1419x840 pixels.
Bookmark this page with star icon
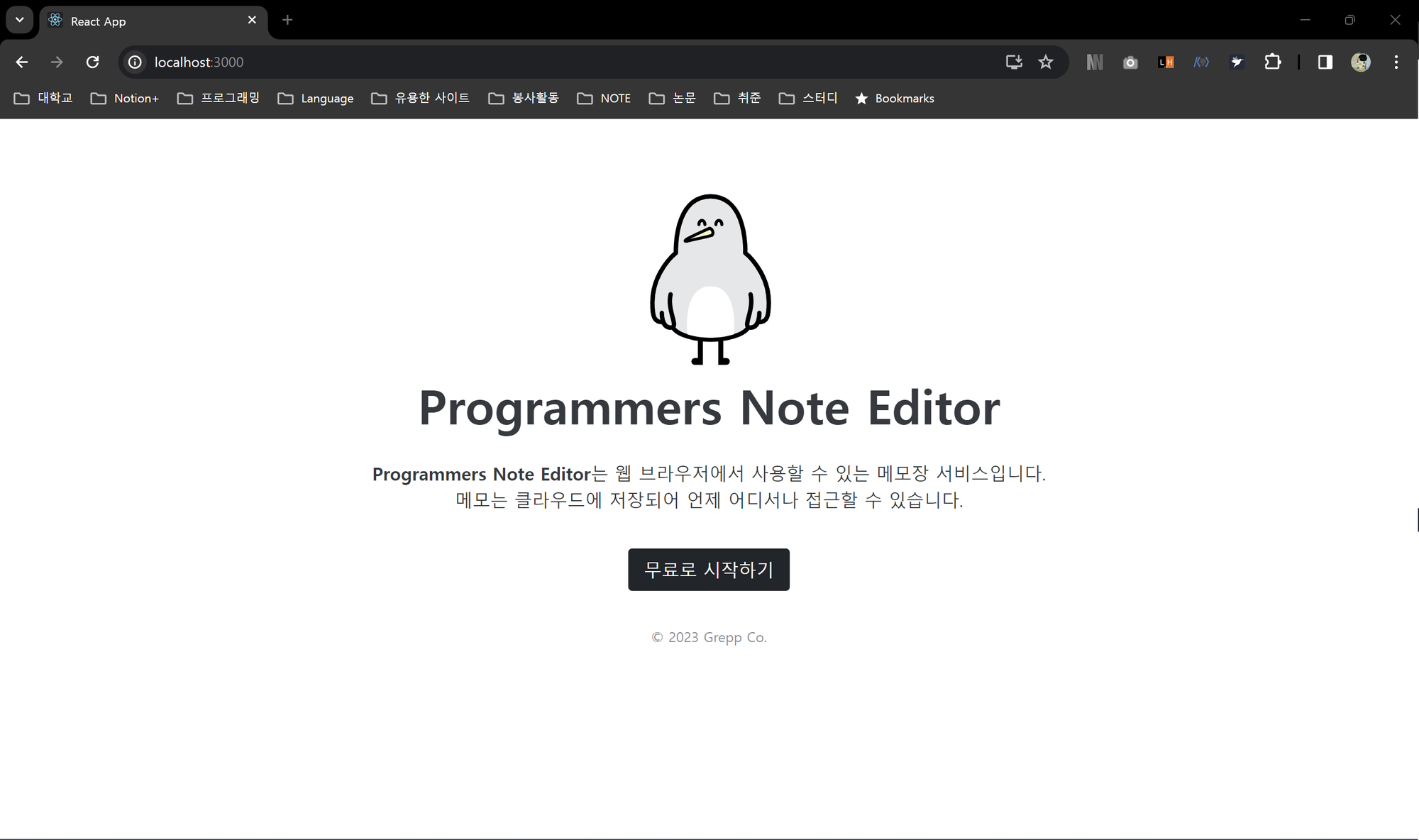(1046, 62)
